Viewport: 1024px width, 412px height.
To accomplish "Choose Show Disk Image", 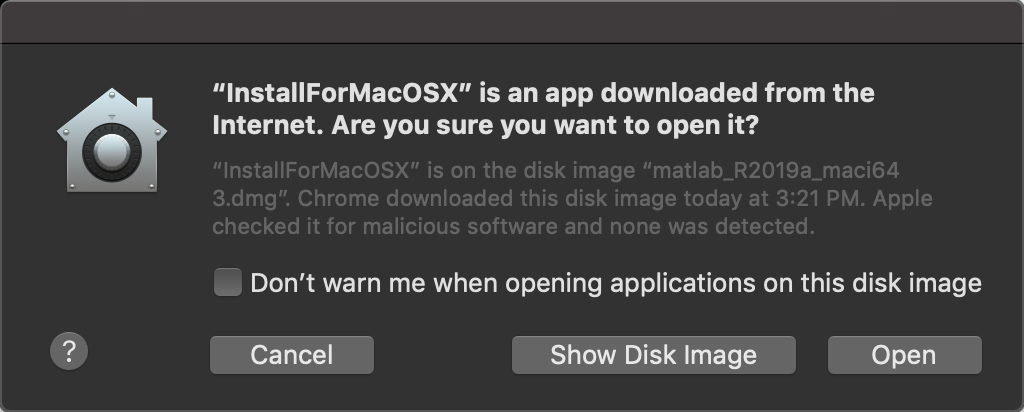I will pos(653,355).
